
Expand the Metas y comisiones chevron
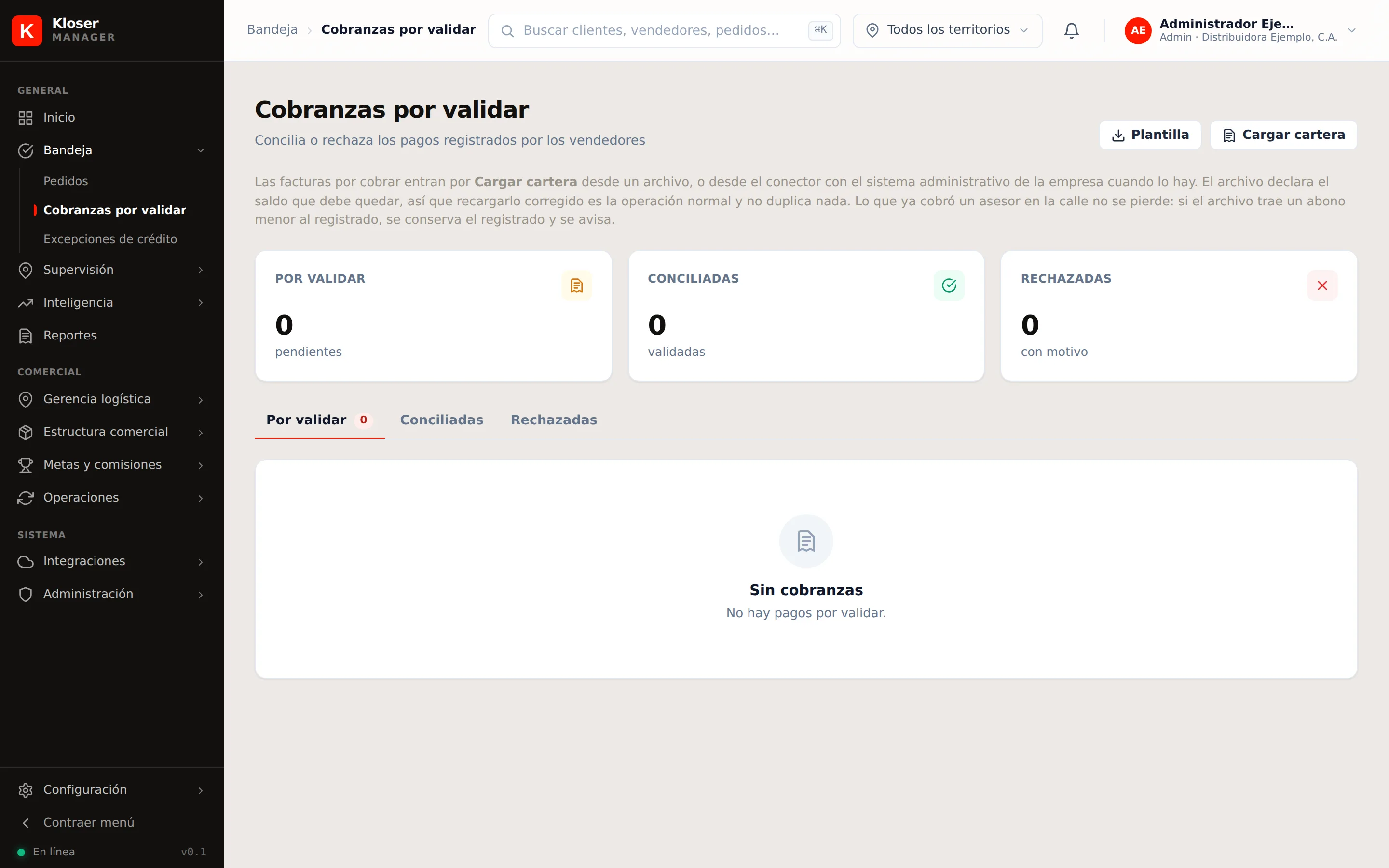(x=200, y=465)
